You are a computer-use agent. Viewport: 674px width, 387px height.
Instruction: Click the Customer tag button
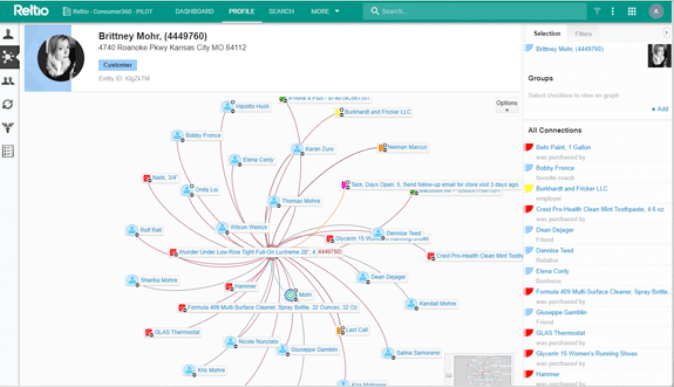(x=118, y=65)
